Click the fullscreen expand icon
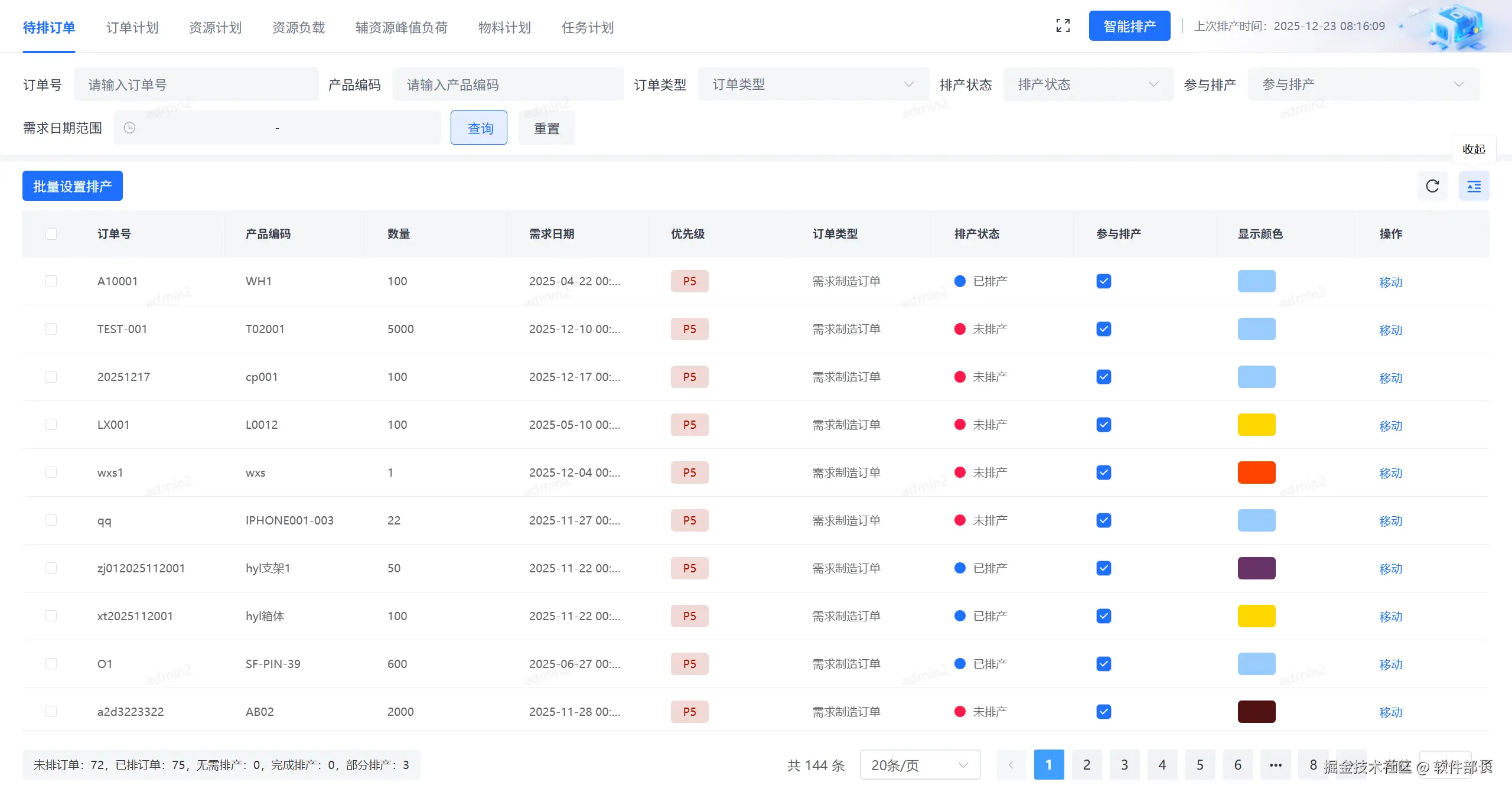1512x795 pixels. pos(1063,26)
